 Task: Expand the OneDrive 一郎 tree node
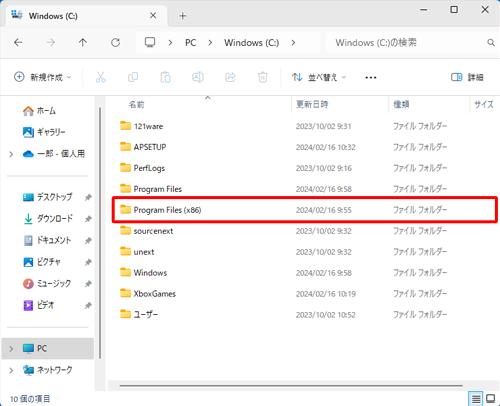[x=11, y=154]
